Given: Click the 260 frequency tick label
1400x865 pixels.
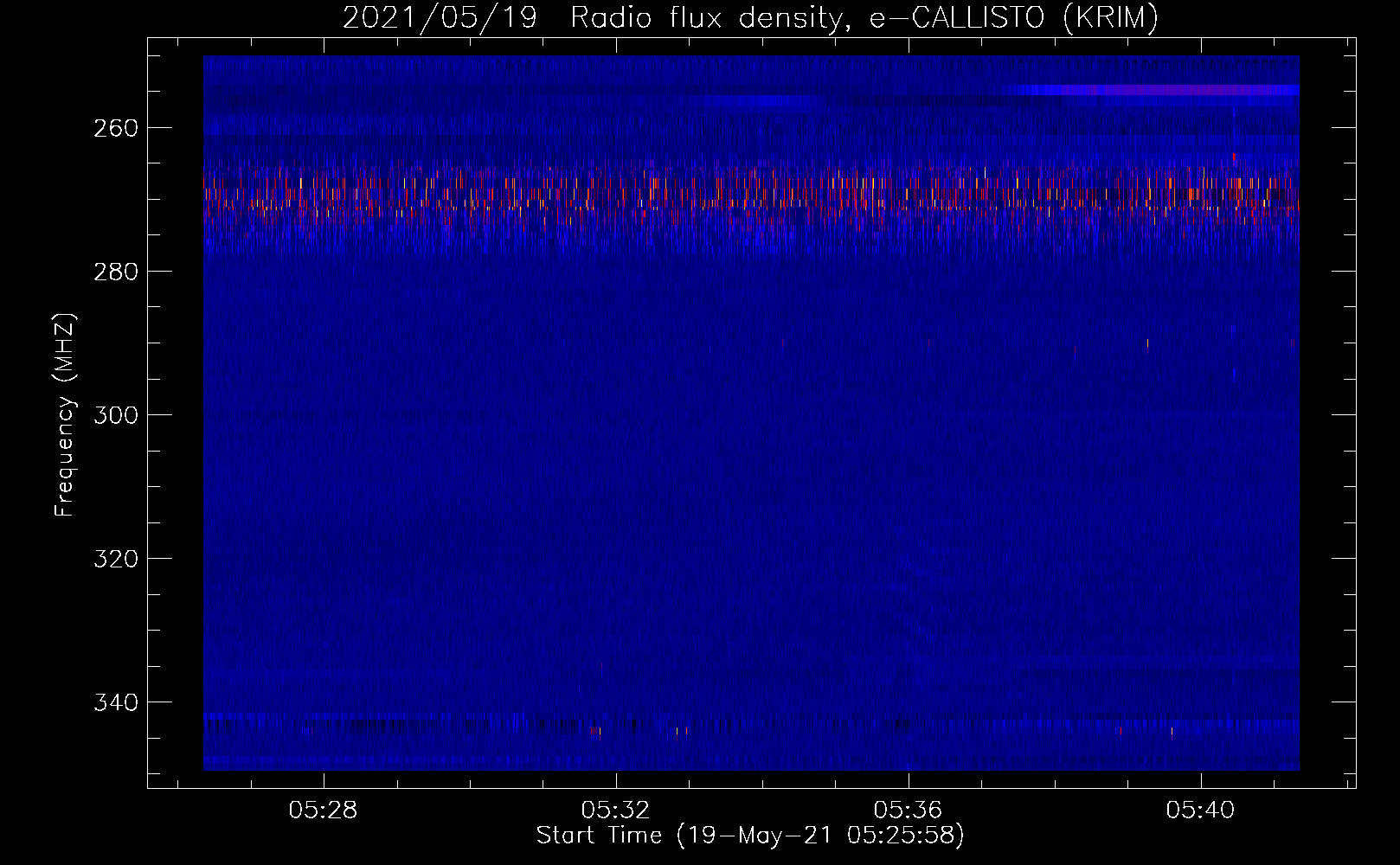Looking at the screenshot, I should pos(116,128).
